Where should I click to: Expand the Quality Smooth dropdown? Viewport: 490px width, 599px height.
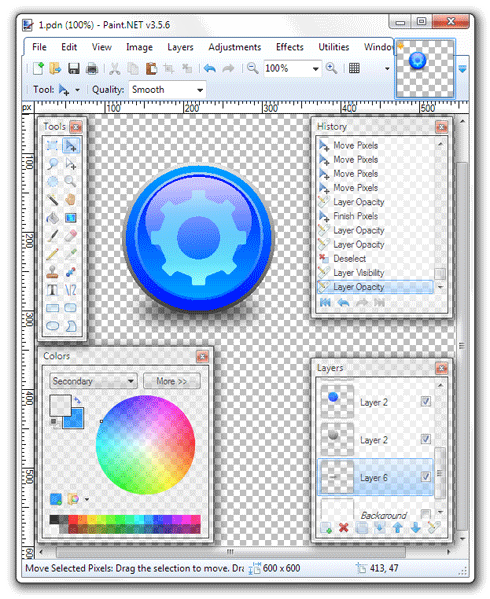click(x=167, y=90)
